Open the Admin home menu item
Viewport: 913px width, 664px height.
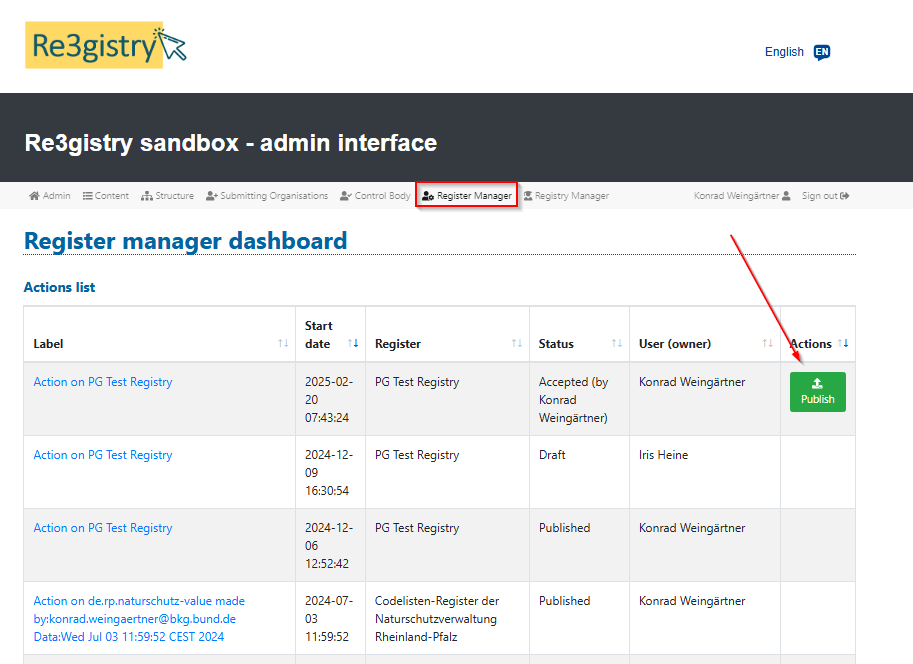[x=50, y=196]
